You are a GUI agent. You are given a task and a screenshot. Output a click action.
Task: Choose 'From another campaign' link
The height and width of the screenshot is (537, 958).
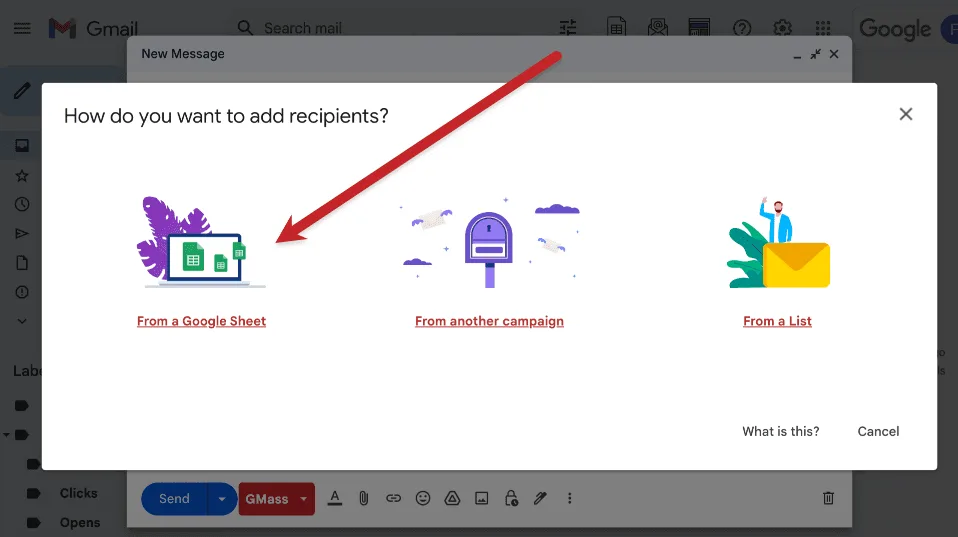(489, 321)
